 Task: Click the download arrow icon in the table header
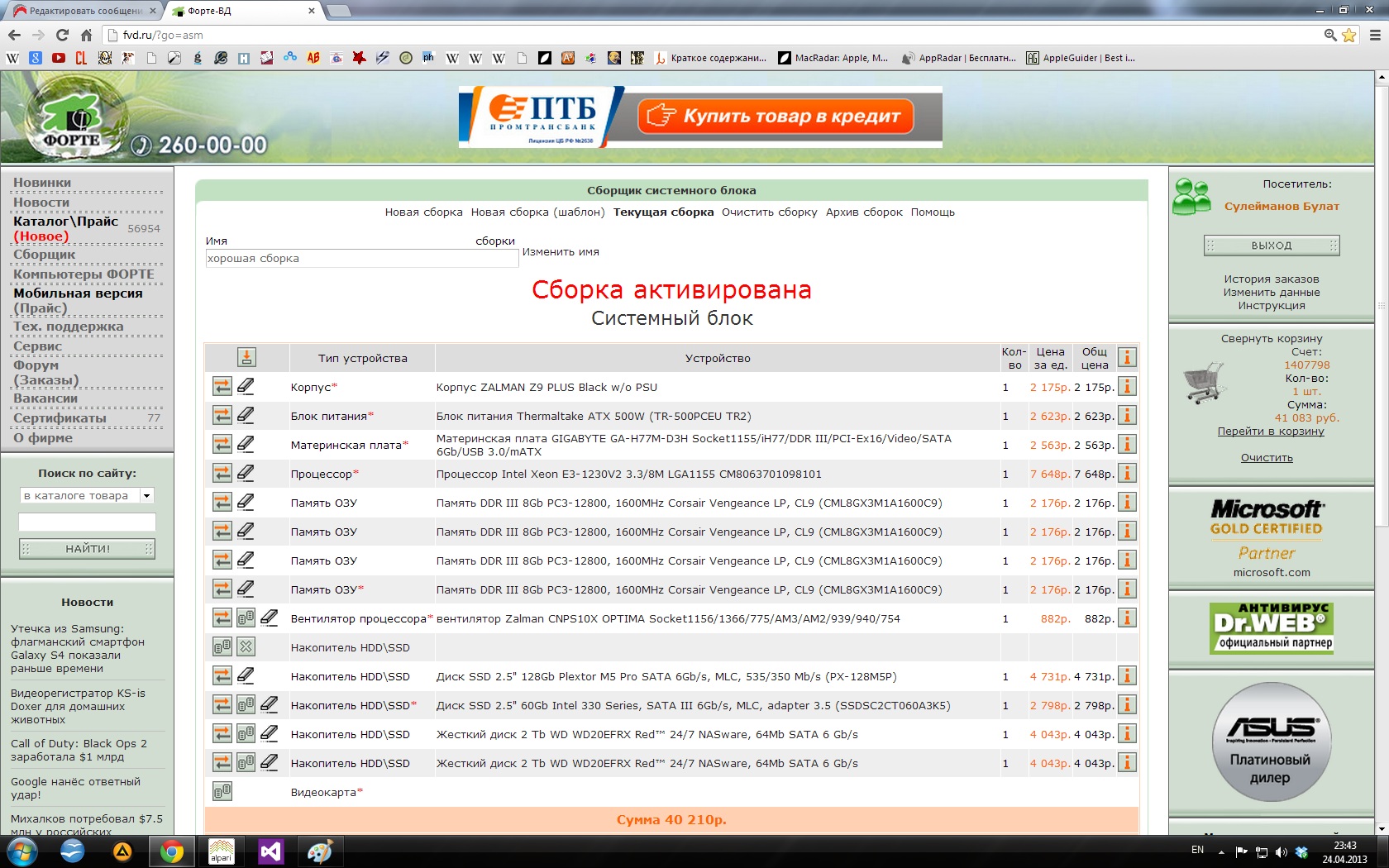tap(246, 357)
